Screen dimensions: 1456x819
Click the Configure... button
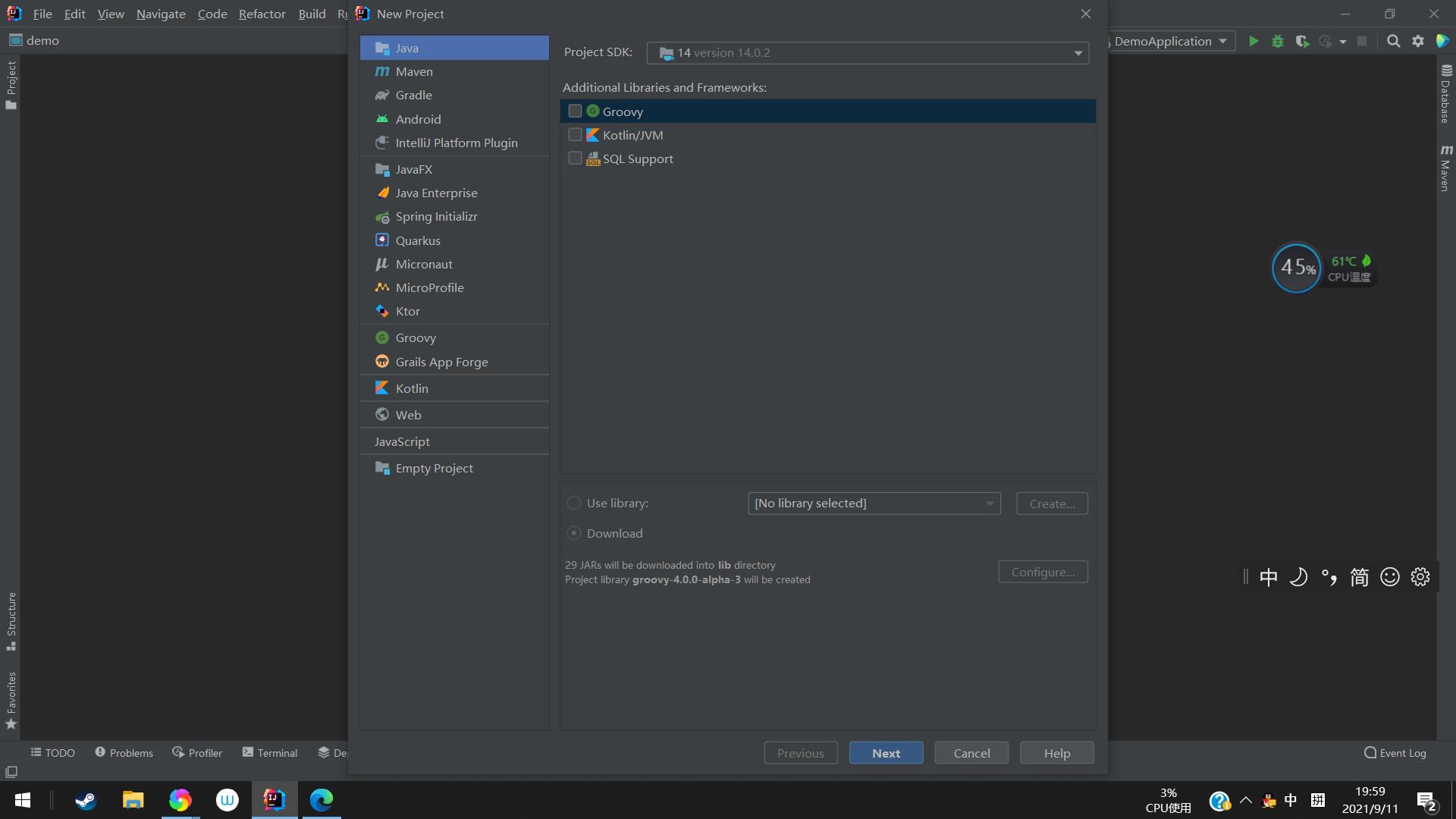pos(1043,572)
